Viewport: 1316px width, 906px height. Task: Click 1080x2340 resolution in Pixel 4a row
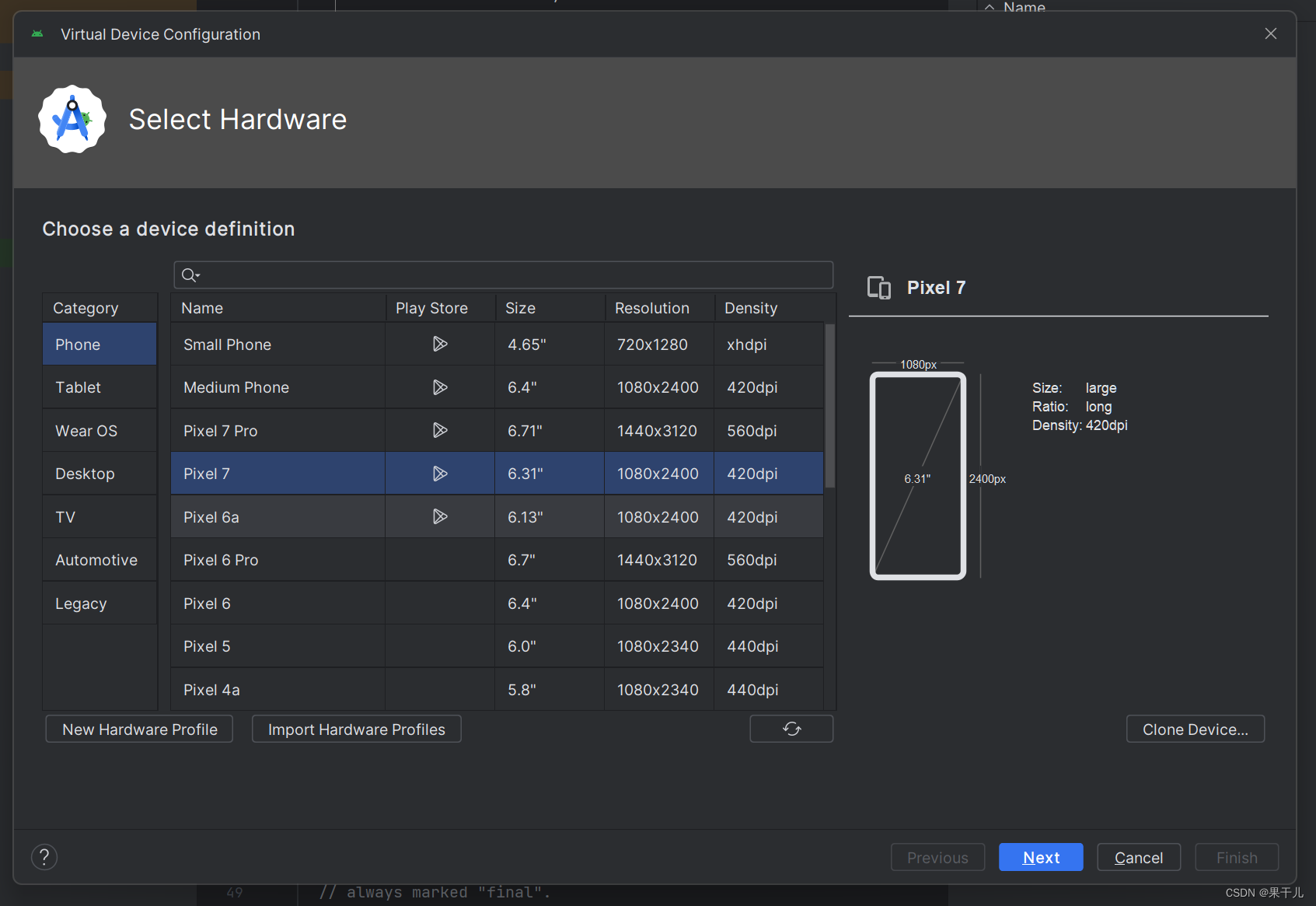(x=659, y=690)
